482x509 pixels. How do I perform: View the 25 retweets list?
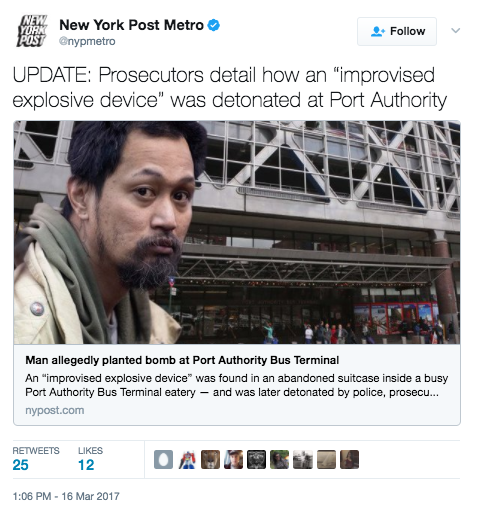click(36, 459)
